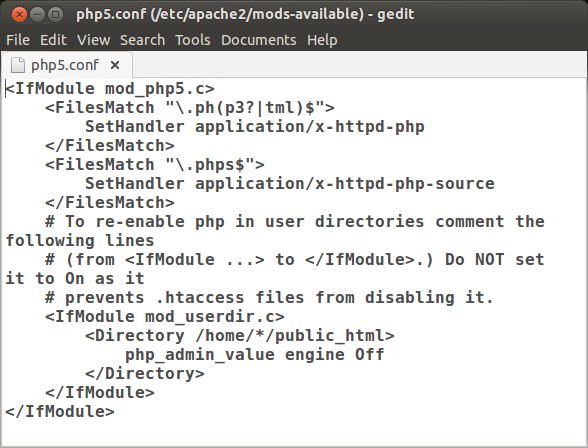Open the Edit menu

click(53, 40)
